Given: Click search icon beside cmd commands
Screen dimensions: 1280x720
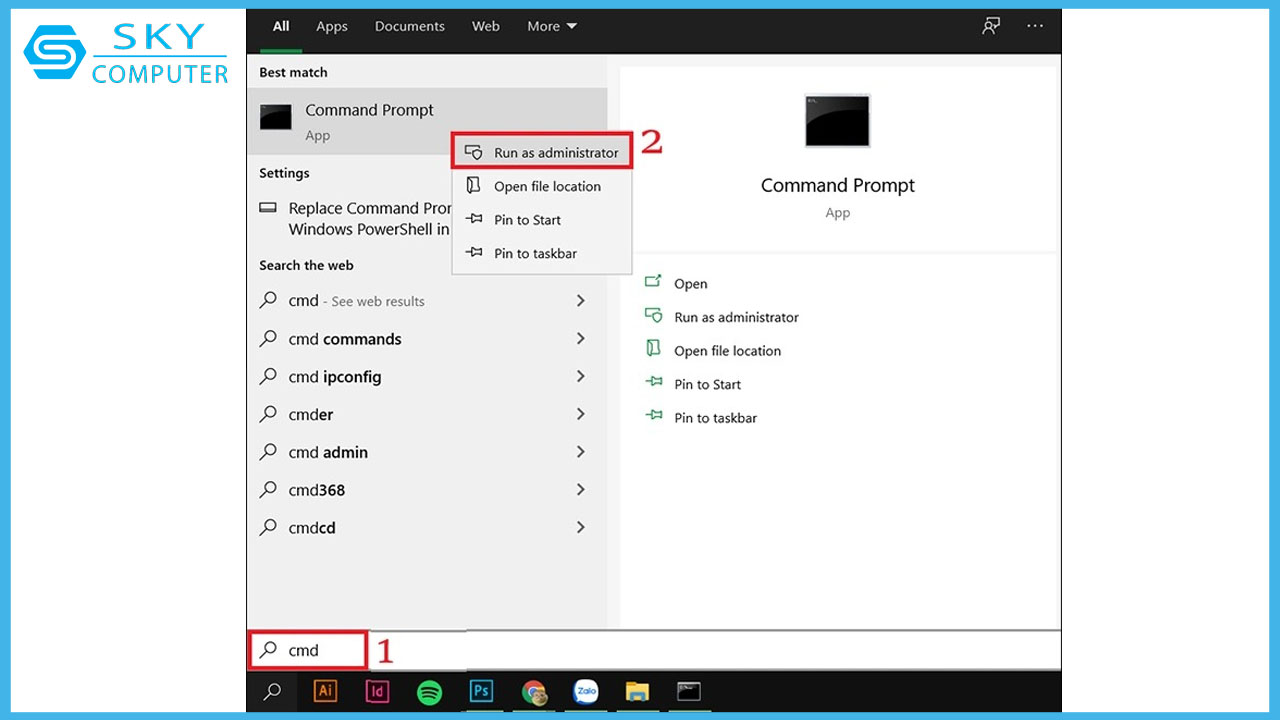Looking at the screenshot, I should tap(268, 338).
